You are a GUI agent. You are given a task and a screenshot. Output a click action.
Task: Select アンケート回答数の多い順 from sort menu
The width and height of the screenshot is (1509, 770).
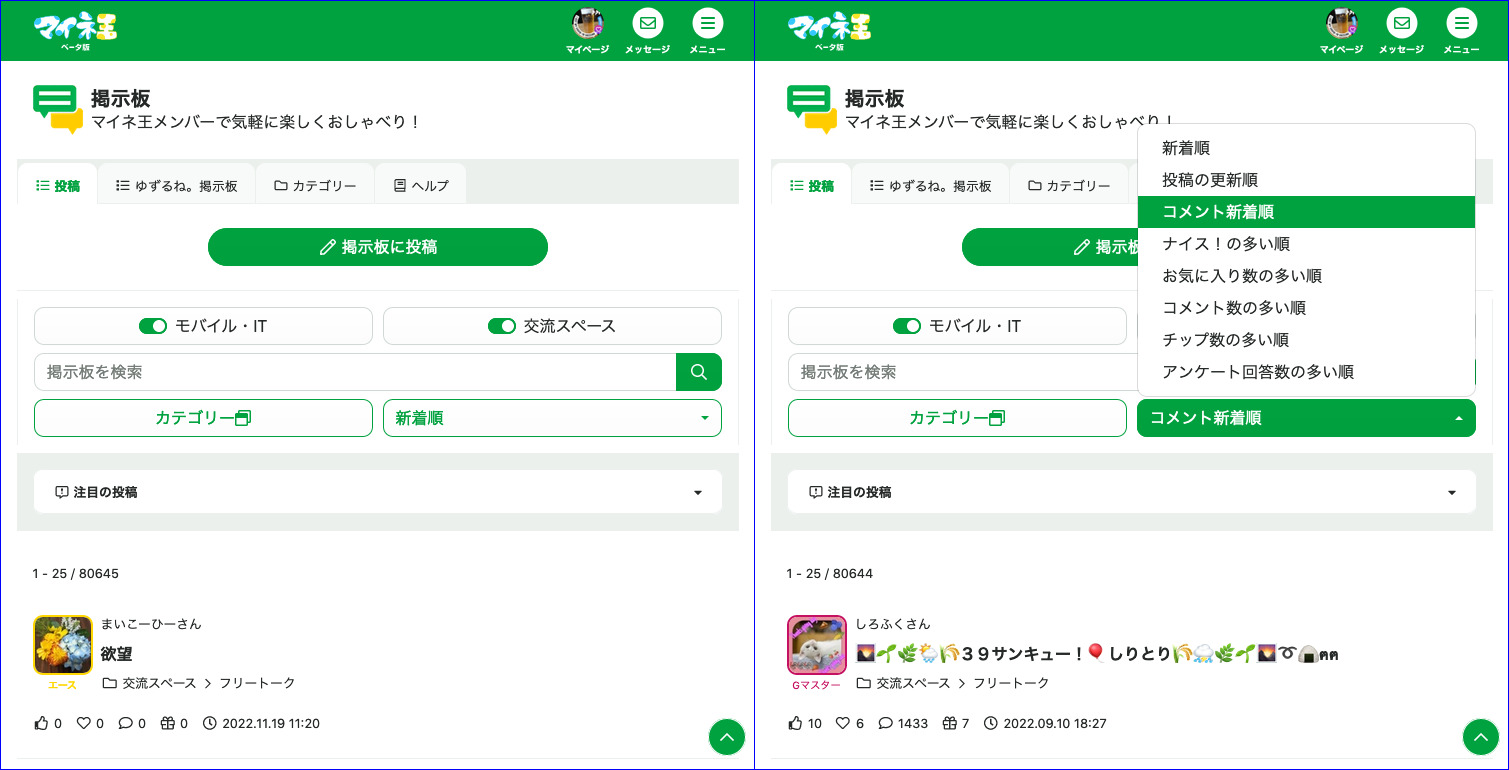(1306, 372)
